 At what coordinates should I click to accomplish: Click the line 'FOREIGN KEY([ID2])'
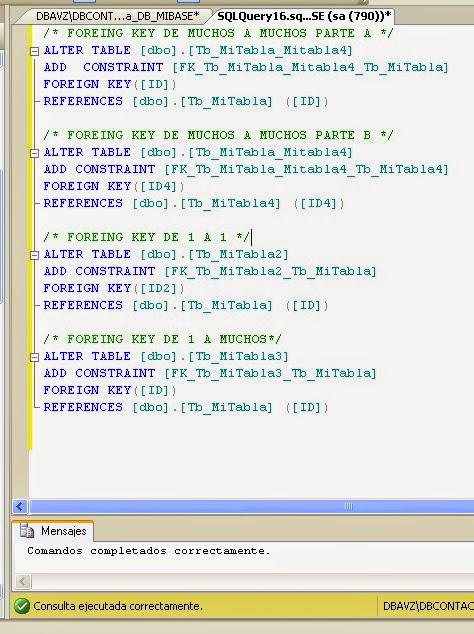pyautogui.click(x=114, y=288)
